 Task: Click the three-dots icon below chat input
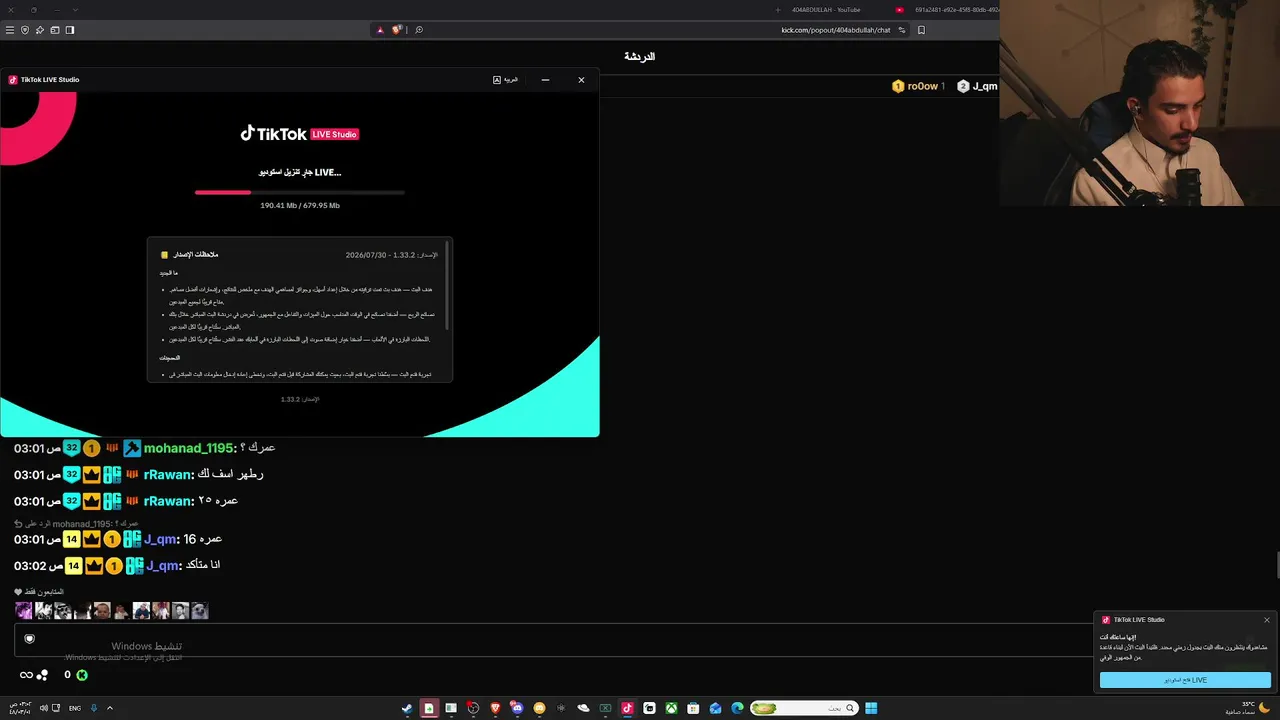point(42,675)
